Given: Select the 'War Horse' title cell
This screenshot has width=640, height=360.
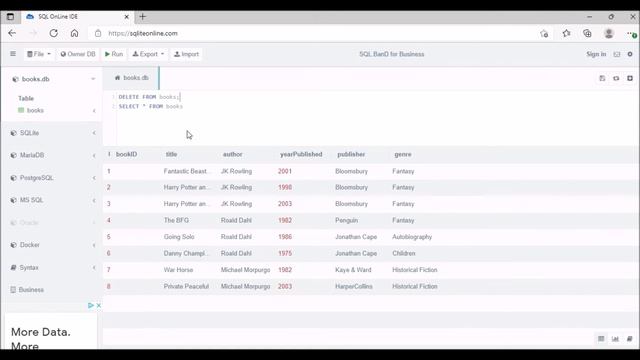Looking at the screenshot, I should click(x=178, y=270).
